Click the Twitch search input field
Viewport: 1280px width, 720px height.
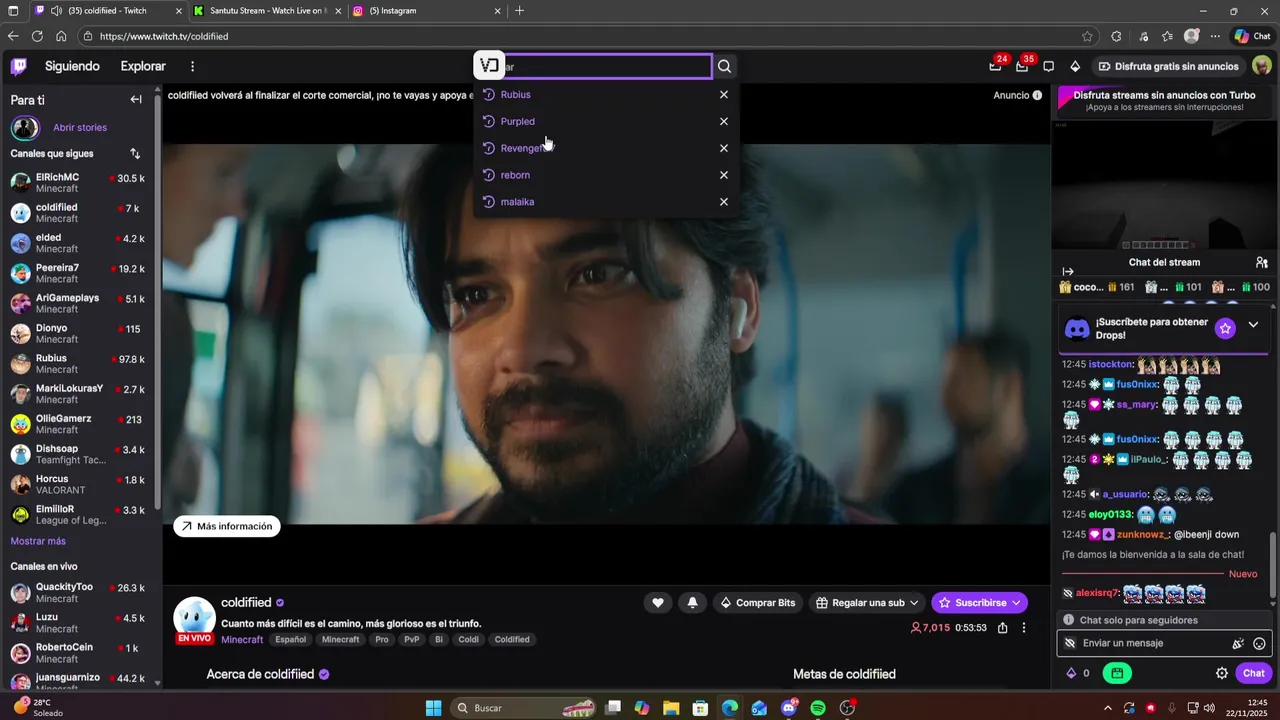[592, 66]
